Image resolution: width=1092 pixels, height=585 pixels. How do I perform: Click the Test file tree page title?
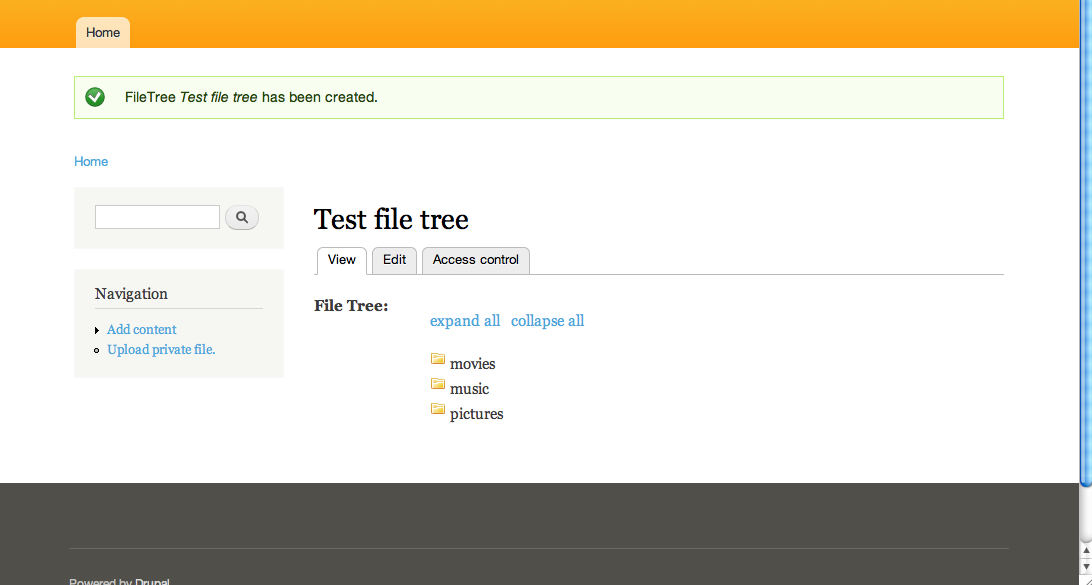[391, 219]
